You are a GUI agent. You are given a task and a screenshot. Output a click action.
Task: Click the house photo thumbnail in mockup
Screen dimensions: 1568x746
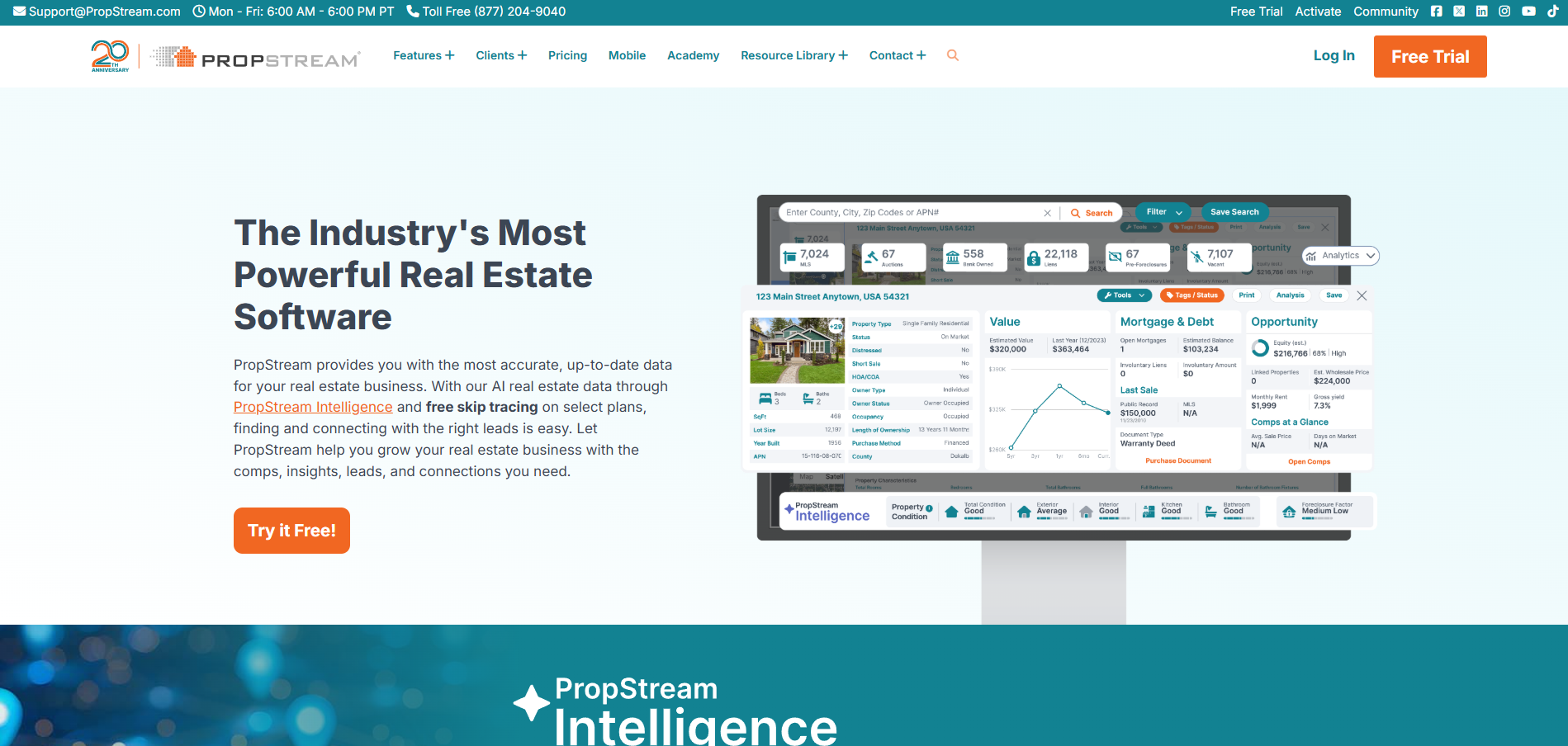pyautogui.click(x=797, y=351)
